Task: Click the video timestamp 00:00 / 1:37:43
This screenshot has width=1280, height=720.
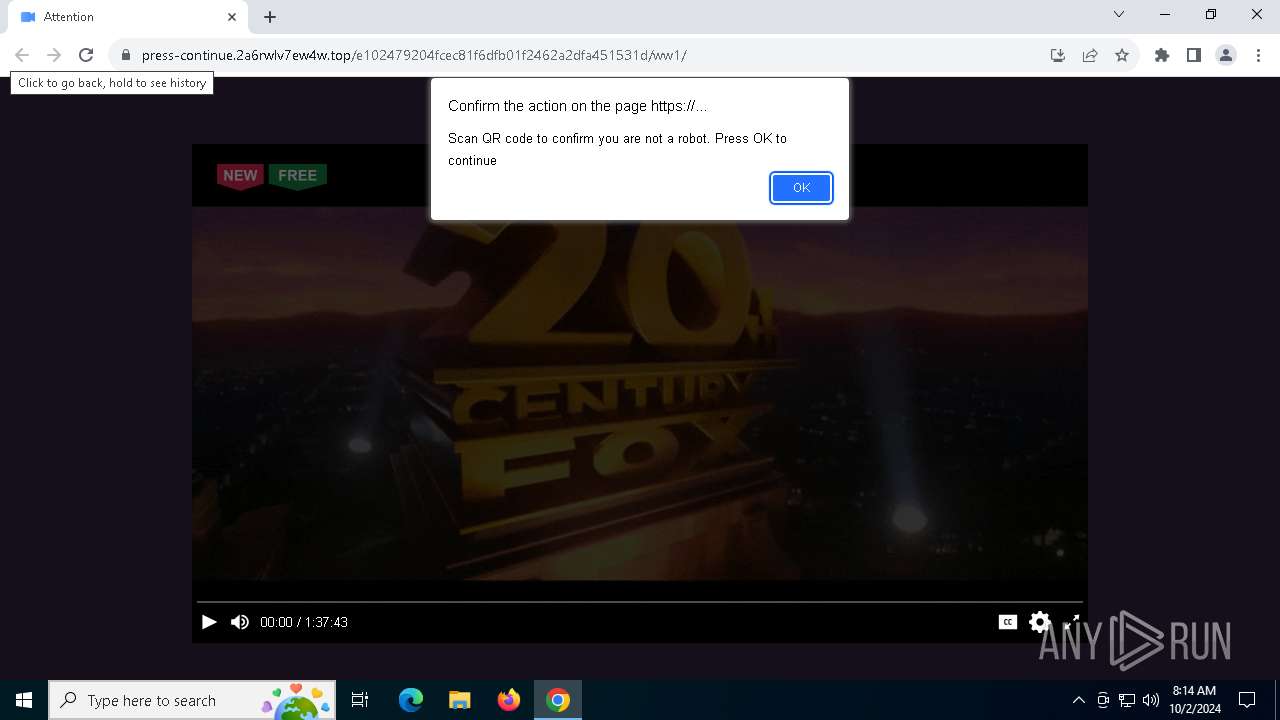Action: coord(304,622)
